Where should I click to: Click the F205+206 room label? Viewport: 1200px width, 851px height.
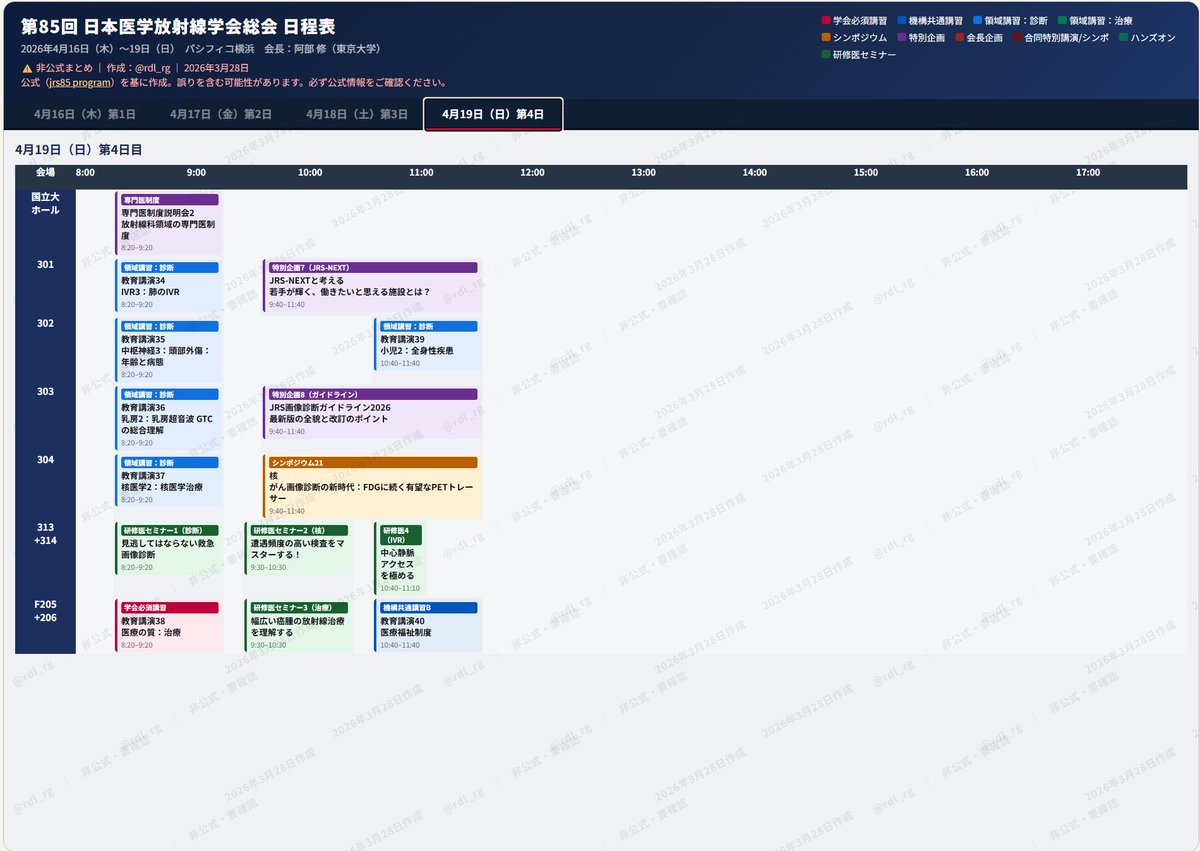click(x=45, y=611)
